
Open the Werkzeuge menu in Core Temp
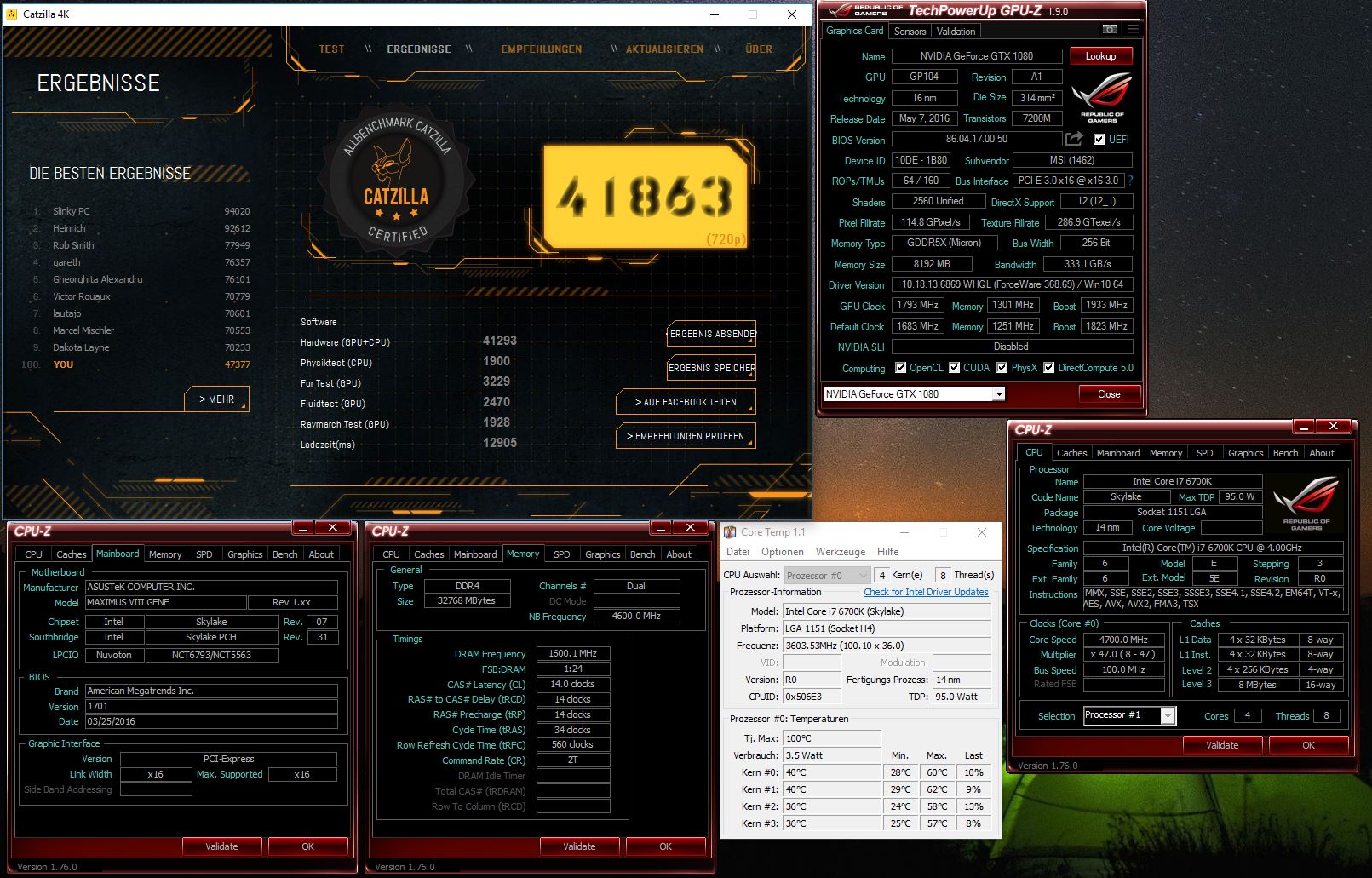840,552
